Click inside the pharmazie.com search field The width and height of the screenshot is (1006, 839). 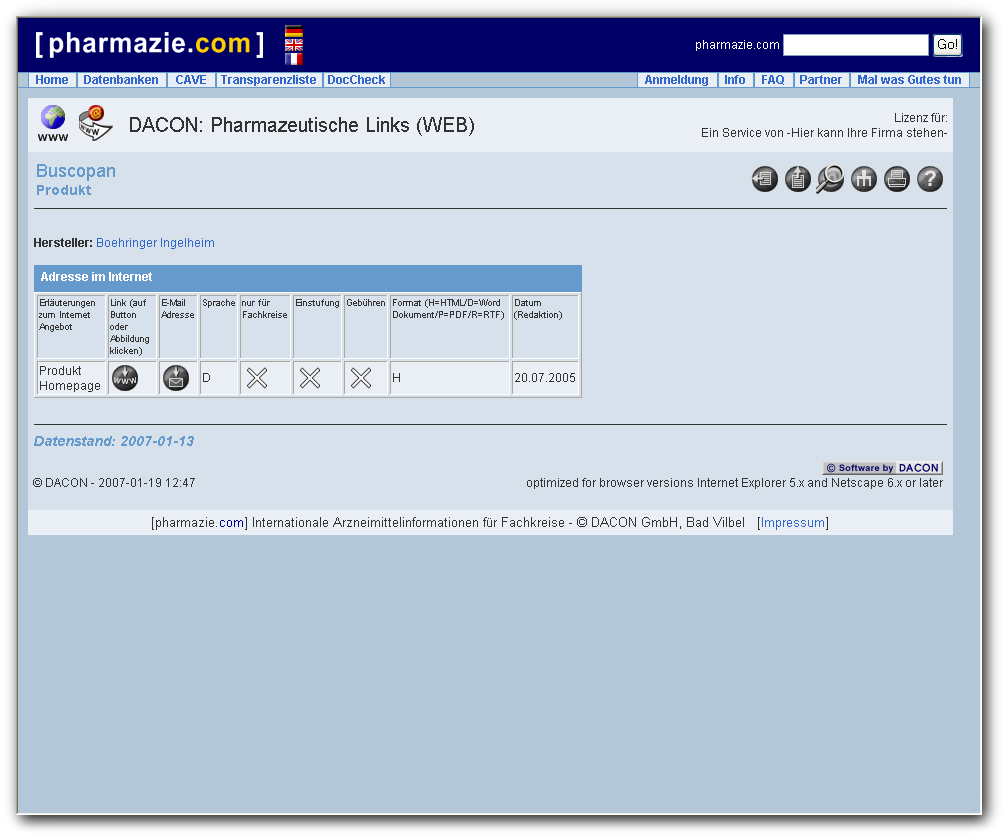click(856, 44)
